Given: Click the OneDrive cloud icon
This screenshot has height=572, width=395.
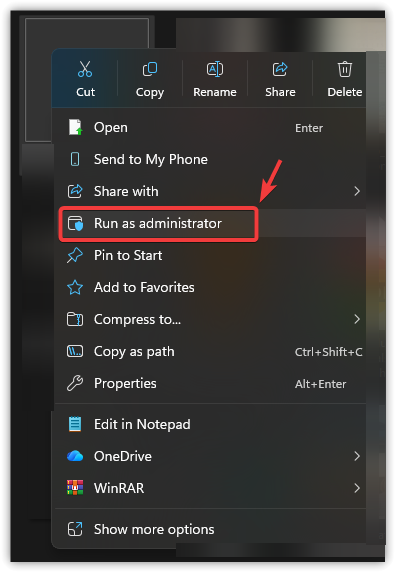Looking at the screenshot, I should pos(75,456).
